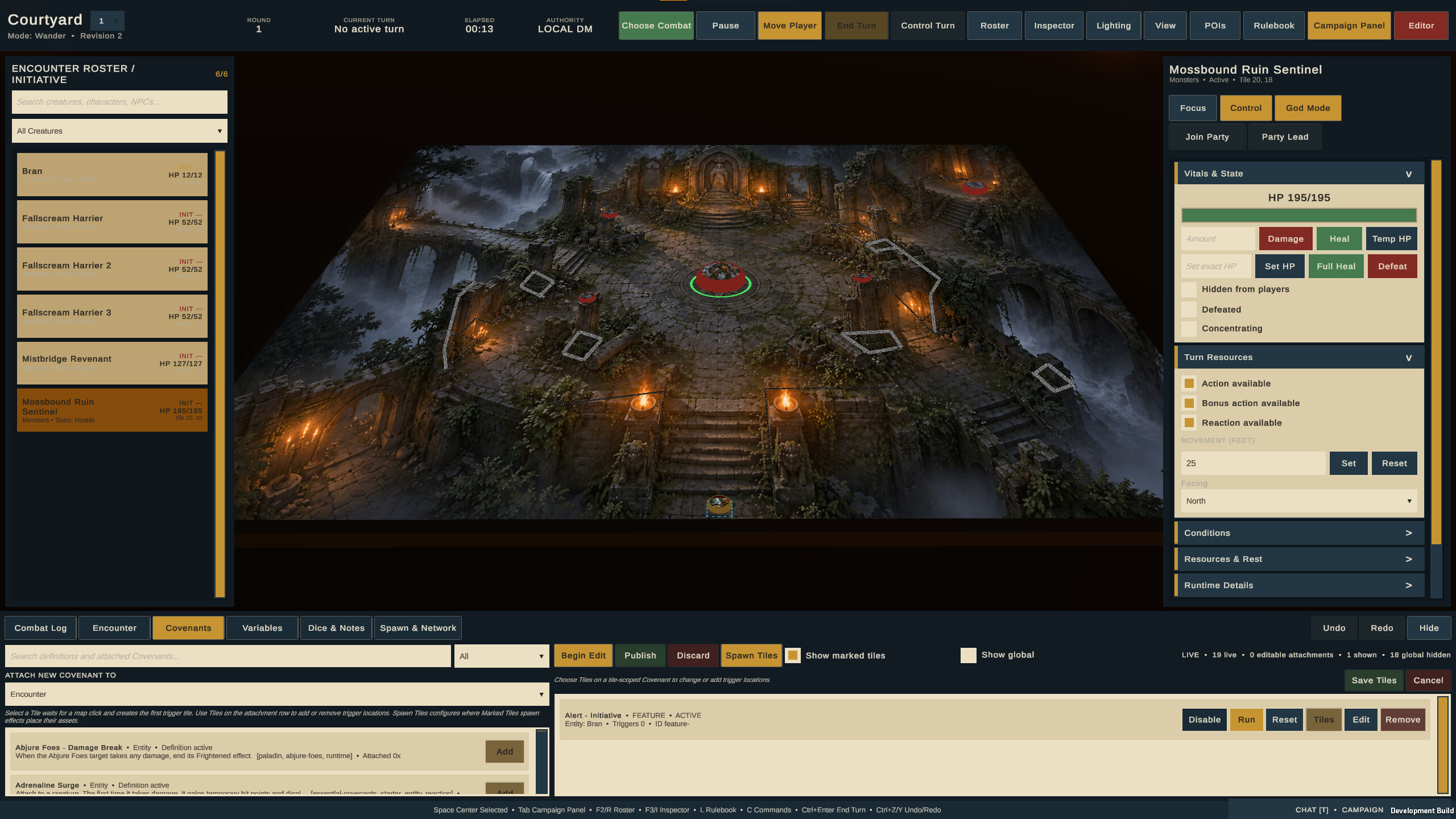Image resolution: width=1456 pixels, height=819 pixels.
Task: Click the green HP bar
Action: click(1299, 215)
